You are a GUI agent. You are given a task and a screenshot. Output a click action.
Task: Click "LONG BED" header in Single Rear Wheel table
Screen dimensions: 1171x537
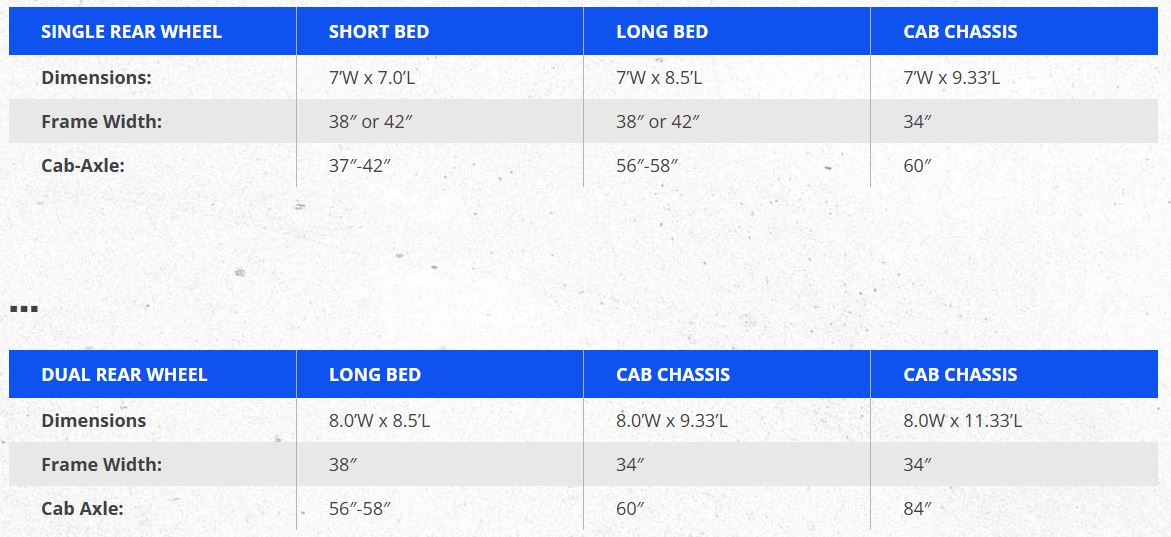[x=662, y=31]
